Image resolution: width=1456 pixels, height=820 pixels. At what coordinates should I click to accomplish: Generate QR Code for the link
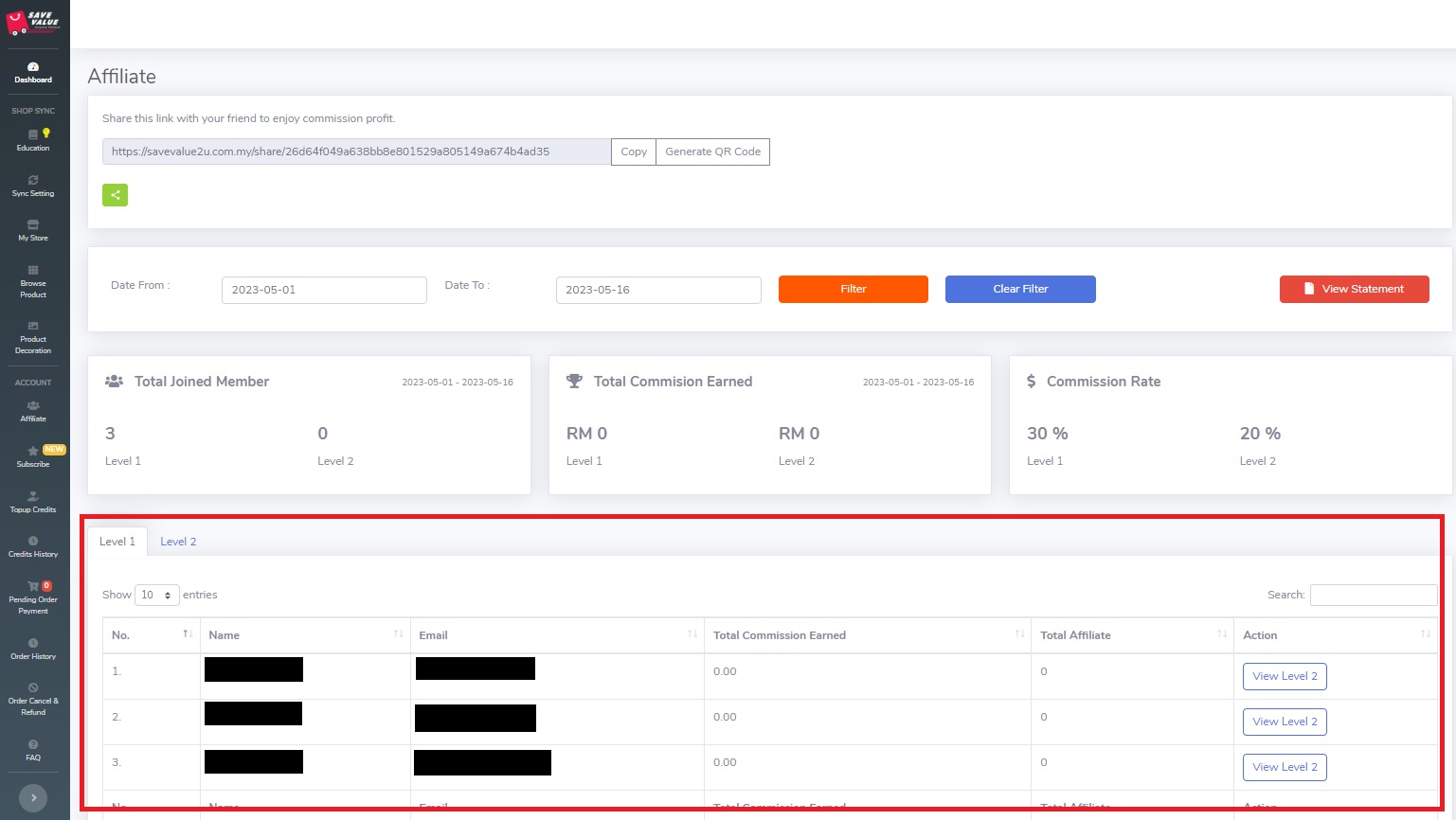[713, 152]
